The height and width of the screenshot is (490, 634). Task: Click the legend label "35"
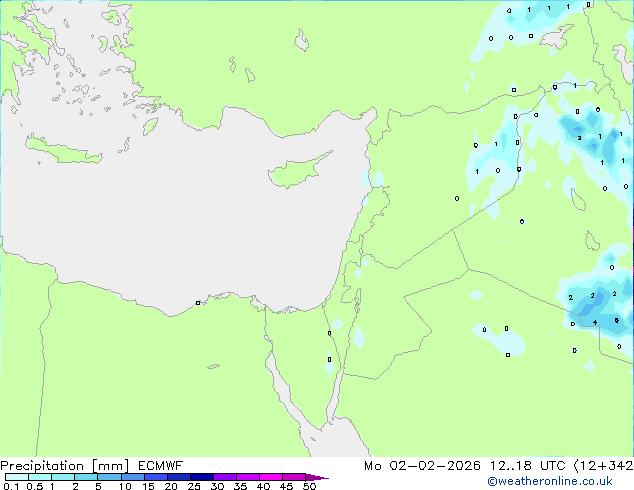(x=240, y=486)
